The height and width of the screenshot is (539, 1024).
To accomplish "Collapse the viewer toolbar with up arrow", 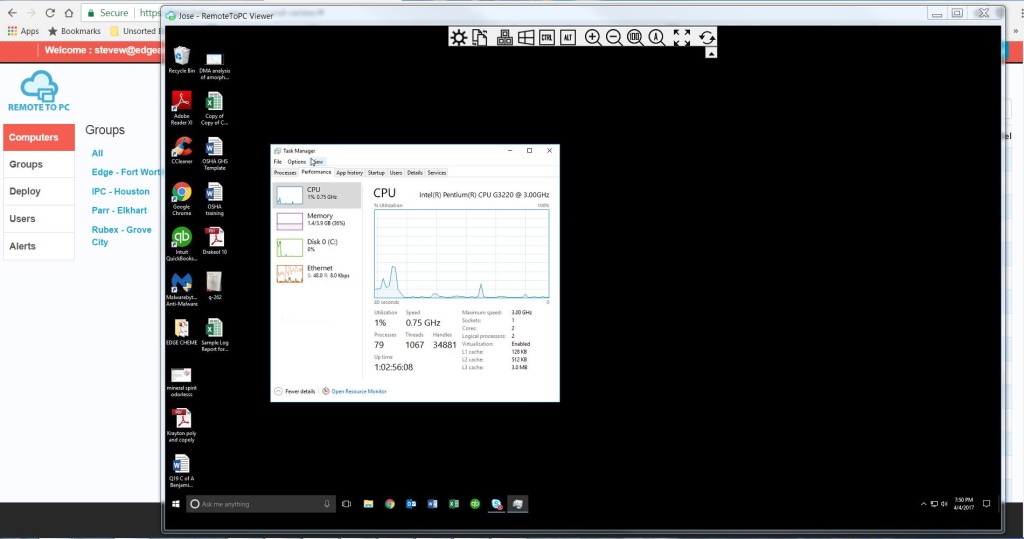I will tap(711, 53).
